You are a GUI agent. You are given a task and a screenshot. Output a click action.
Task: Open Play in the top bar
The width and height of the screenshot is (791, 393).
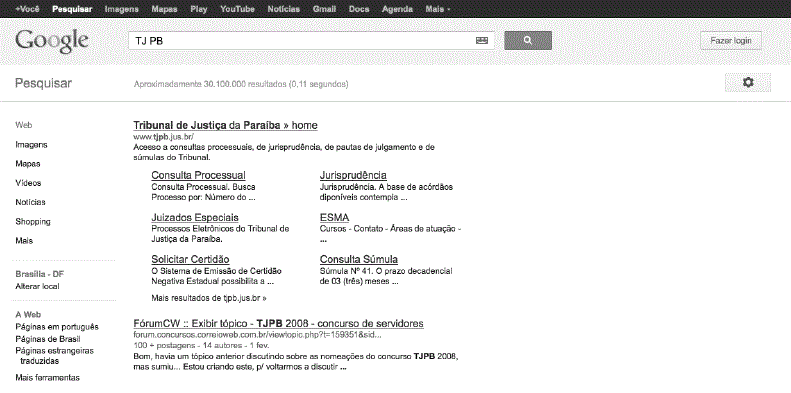click(199, 9)
